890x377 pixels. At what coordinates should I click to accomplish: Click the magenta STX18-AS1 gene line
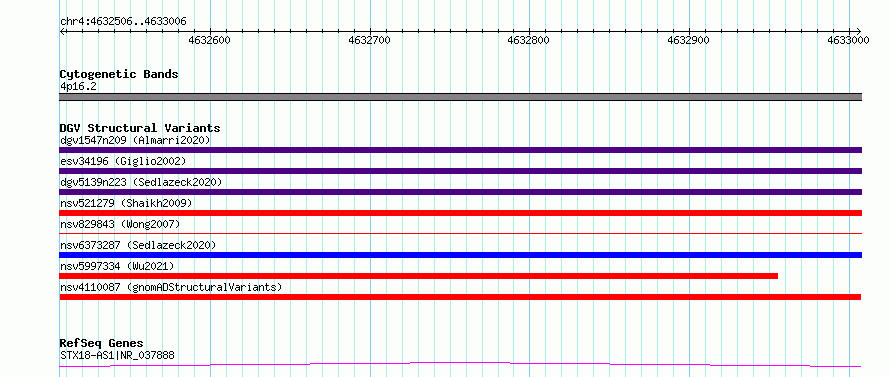pos(460,364)
